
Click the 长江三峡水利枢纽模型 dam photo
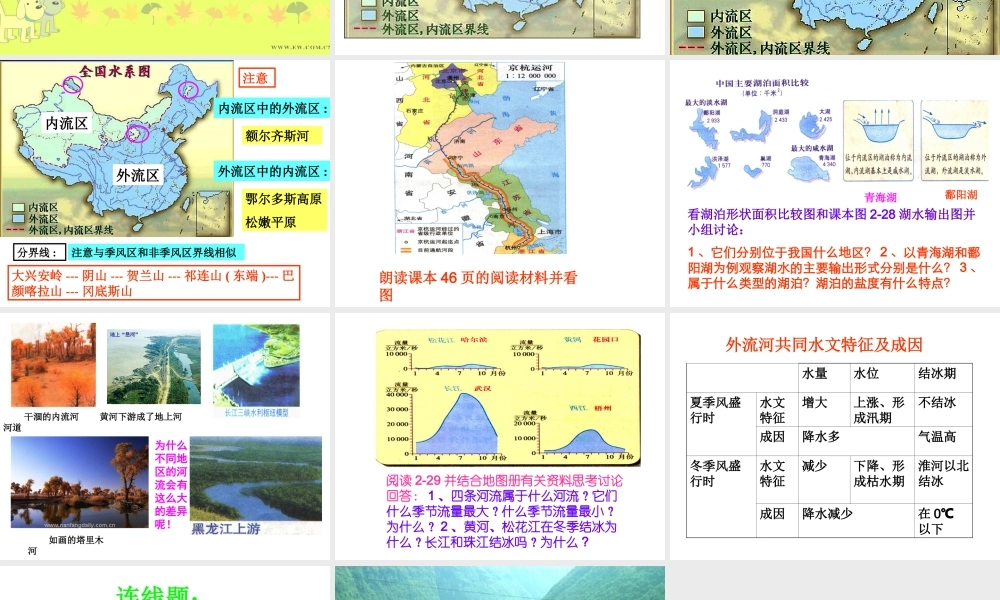(x=256, y=365)
